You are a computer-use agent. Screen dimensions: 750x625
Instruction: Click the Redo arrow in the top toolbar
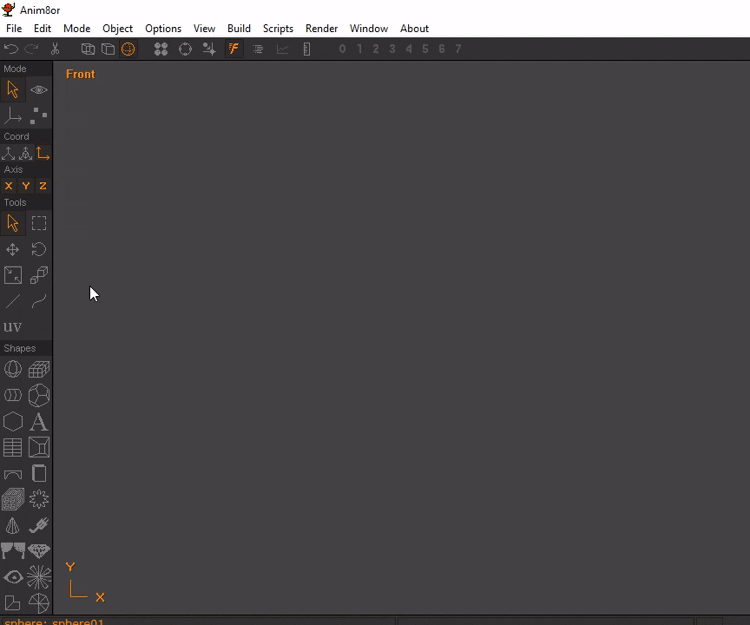tap(31, 49)
